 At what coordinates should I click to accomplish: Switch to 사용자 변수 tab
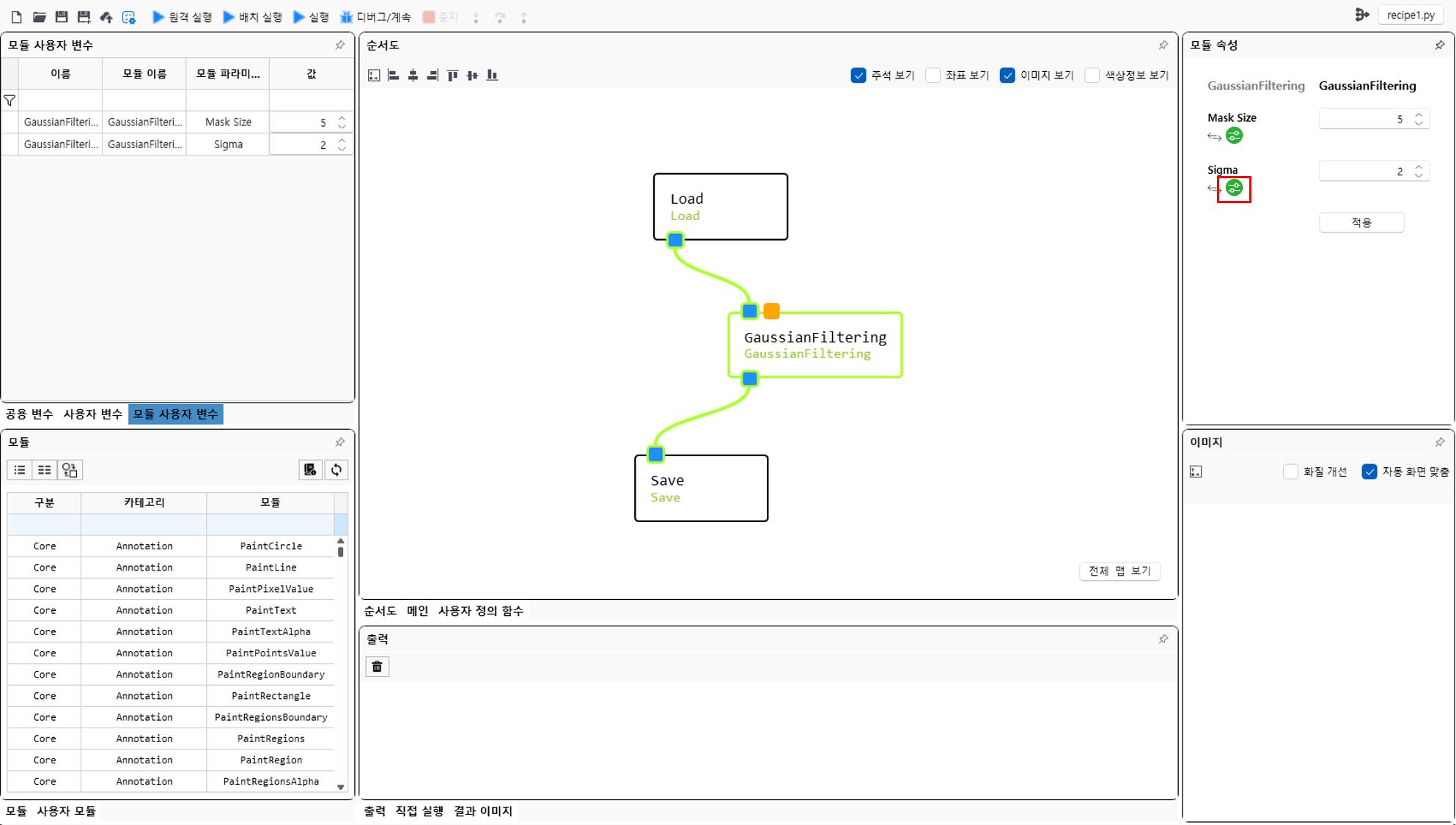pyautogui.click(x=92, y=414)
